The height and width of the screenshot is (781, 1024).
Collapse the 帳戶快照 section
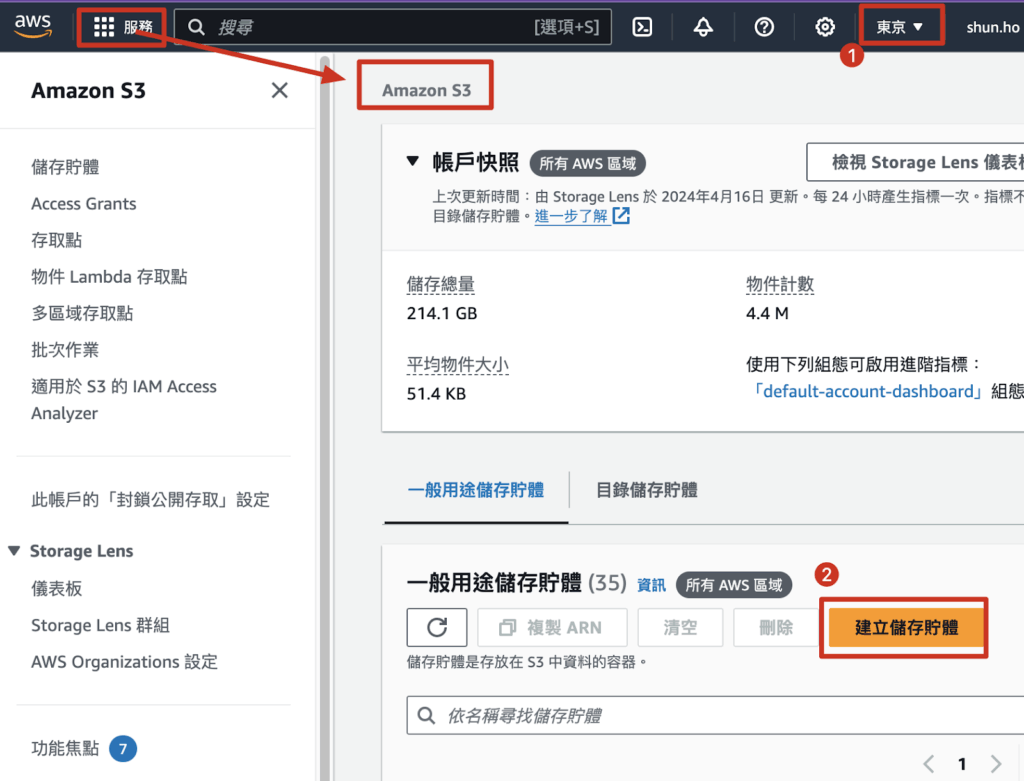pos(413,162)
